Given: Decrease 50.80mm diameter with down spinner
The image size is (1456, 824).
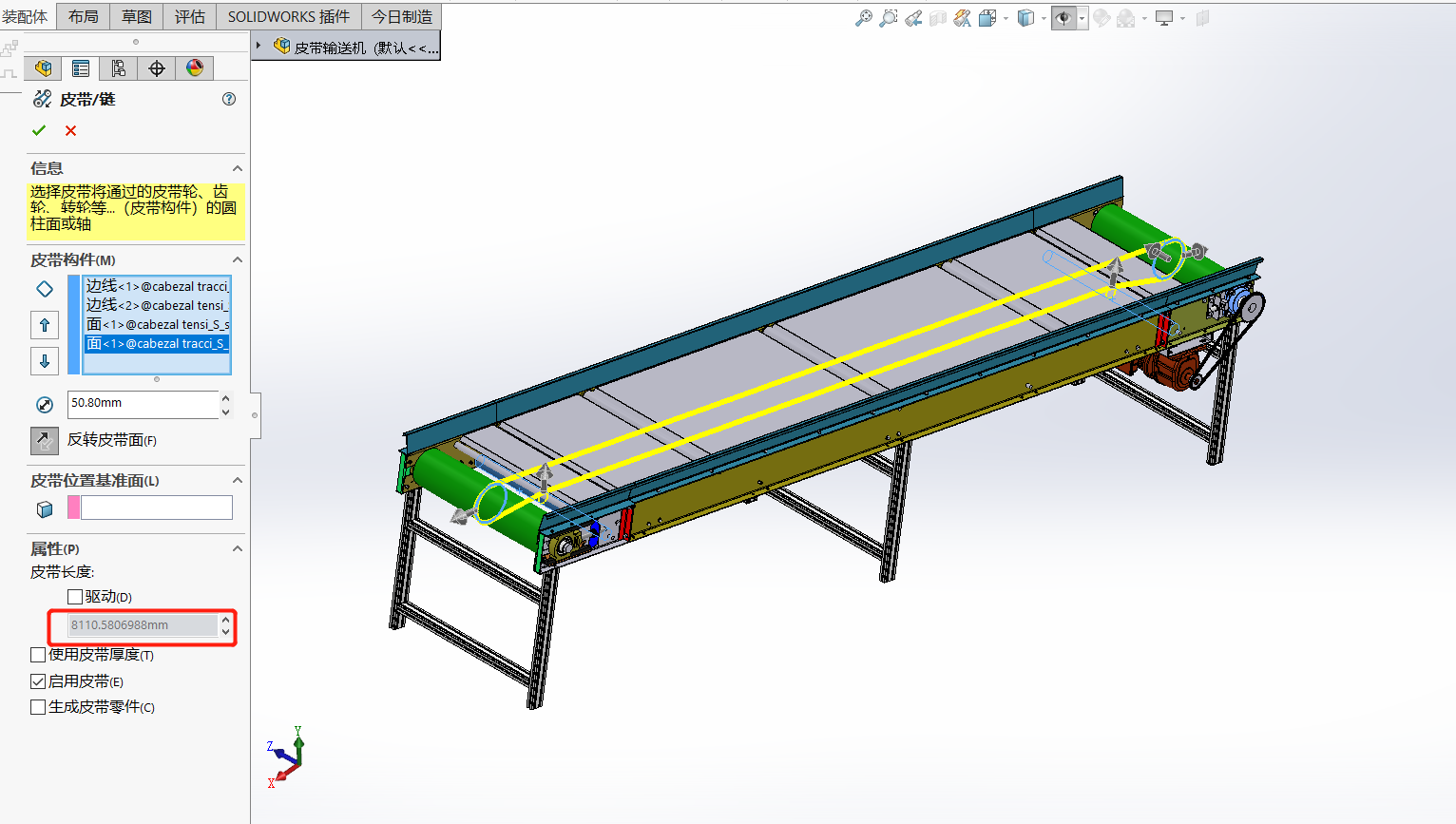Looking at the screenshot, I should (225, 412).
